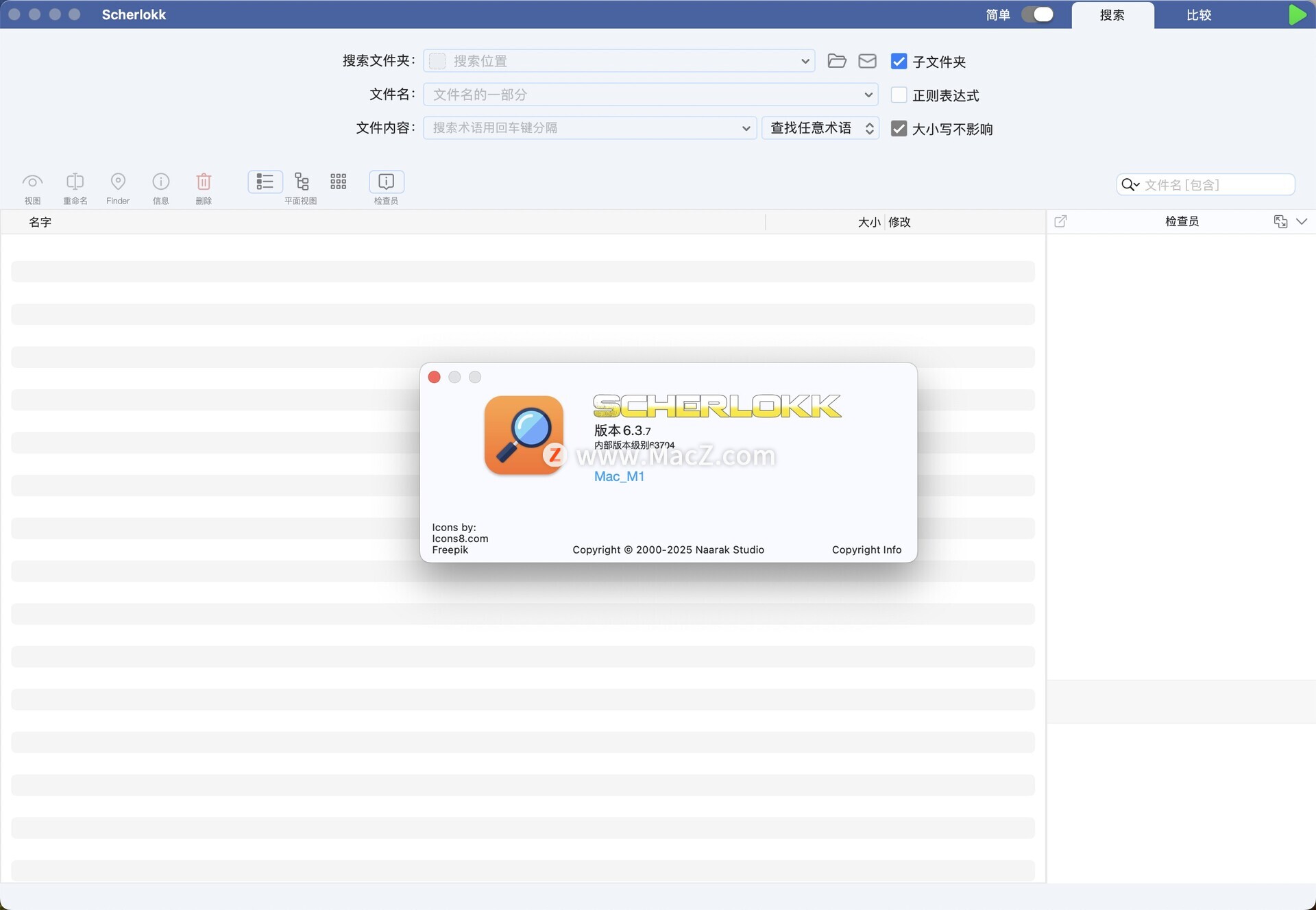This screenshot has width=1316, height=910.
Task: Click the envelope icon next to search folder
Action: point(867,61)
